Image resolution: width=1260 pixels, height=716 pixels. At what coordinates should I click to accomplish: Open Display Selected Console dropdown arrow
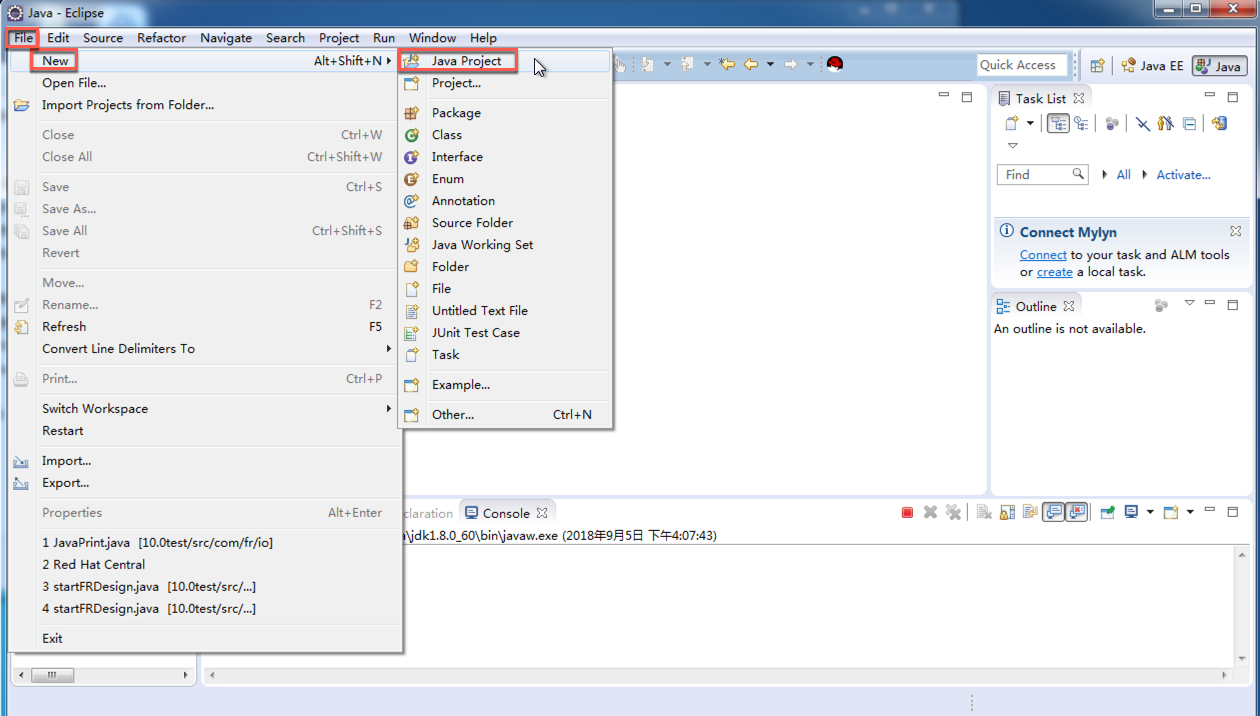[x=1150, y=512]
